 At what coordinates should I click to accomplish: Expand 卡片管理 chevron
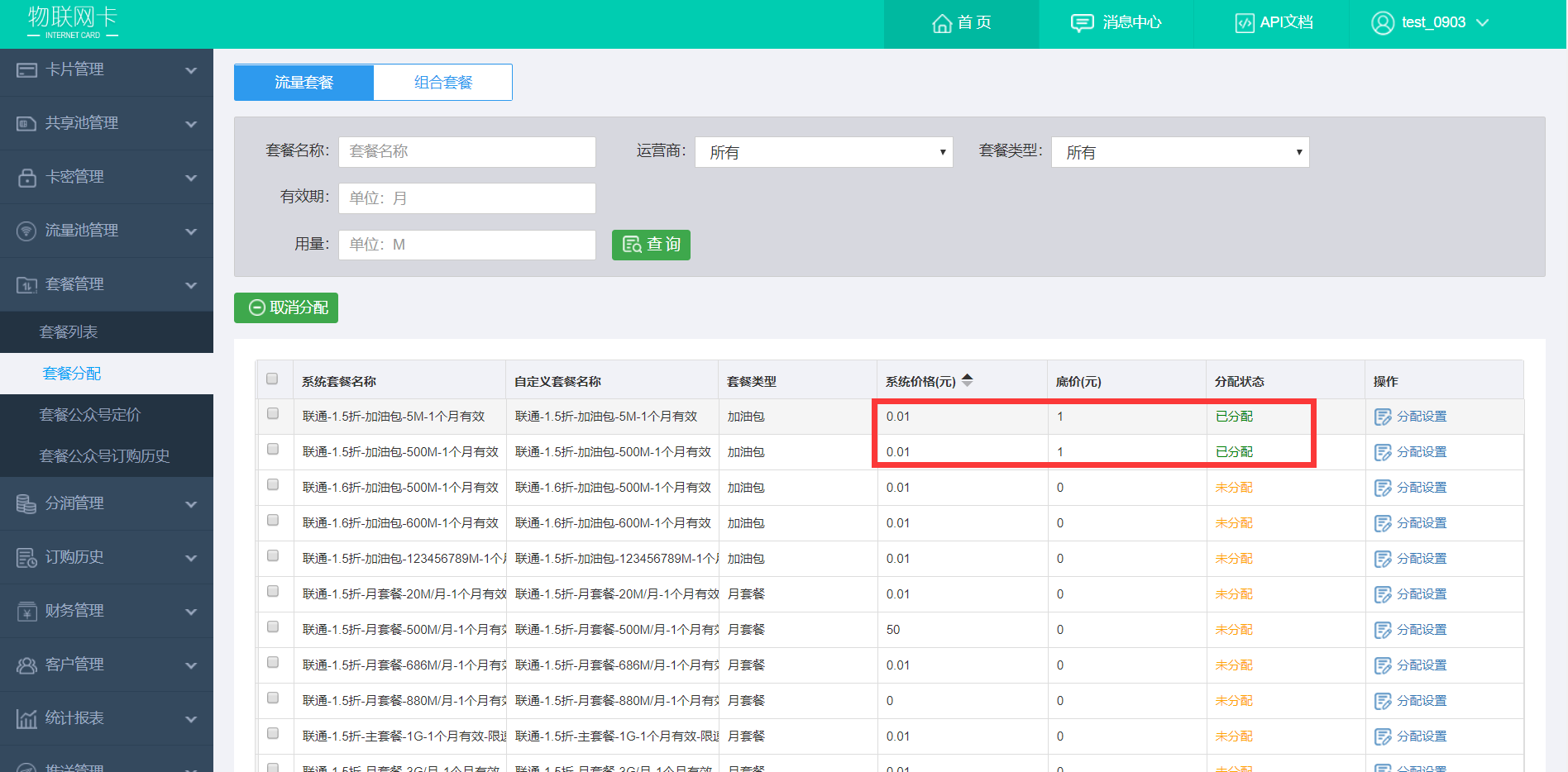[x=191, y=70]
